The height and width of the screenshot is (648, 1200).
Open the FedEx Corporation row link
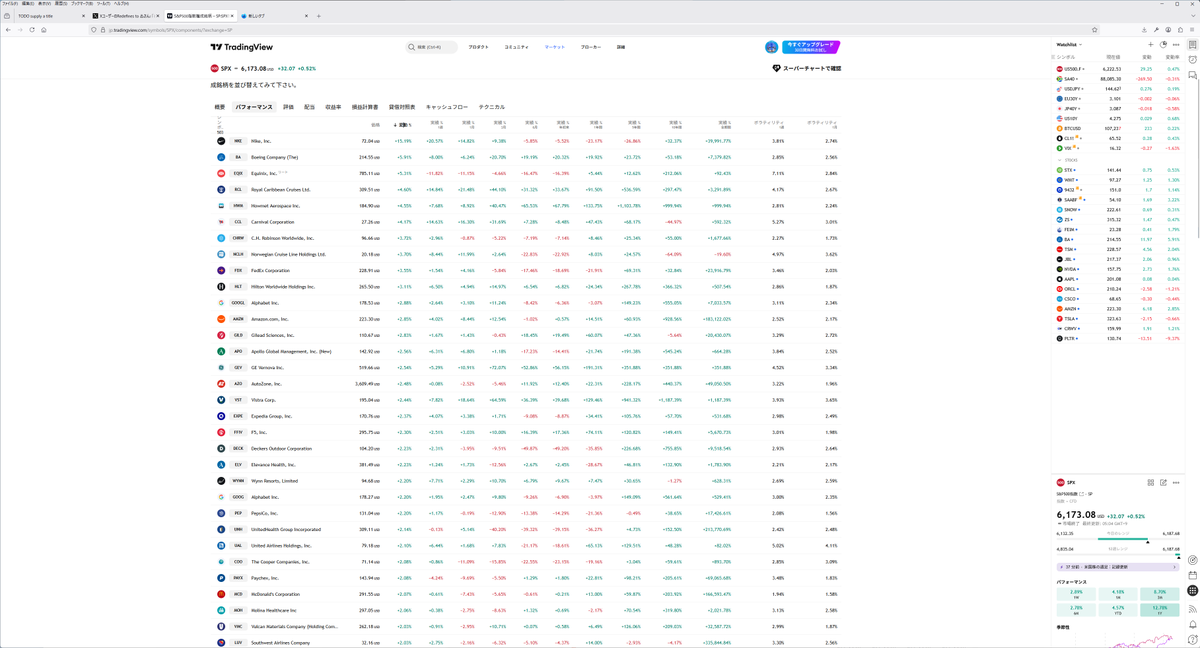(270, 270)
